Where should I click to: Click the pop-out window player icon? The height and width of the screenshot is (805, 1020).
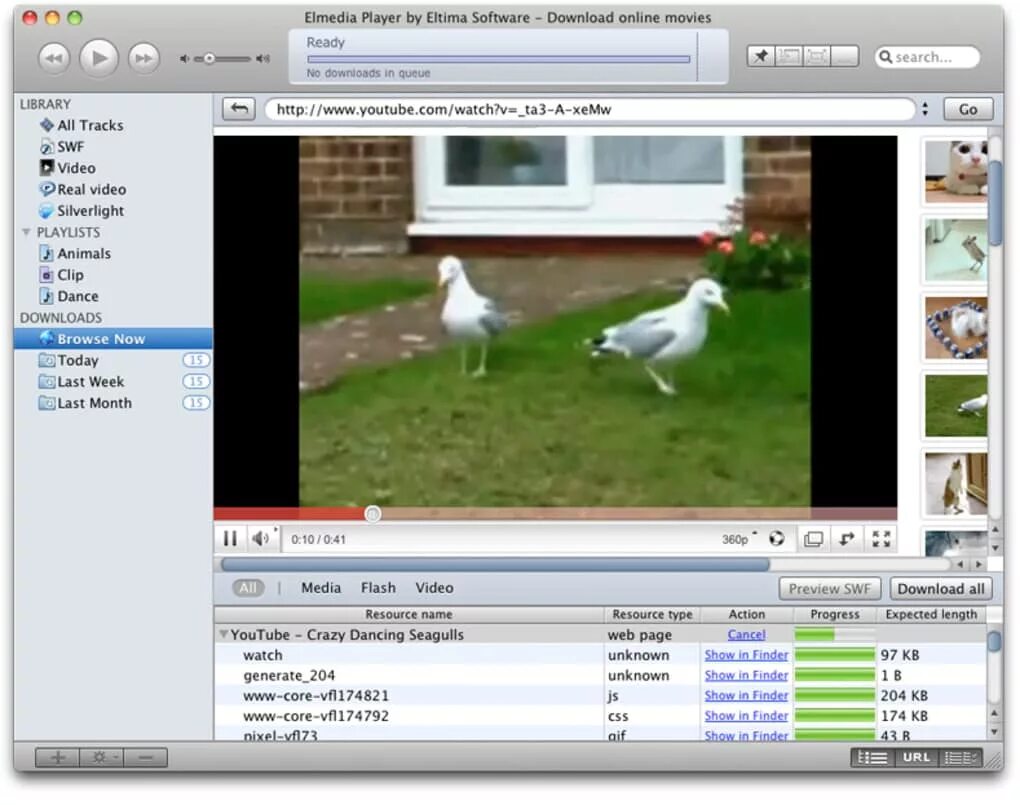(813, 539)
